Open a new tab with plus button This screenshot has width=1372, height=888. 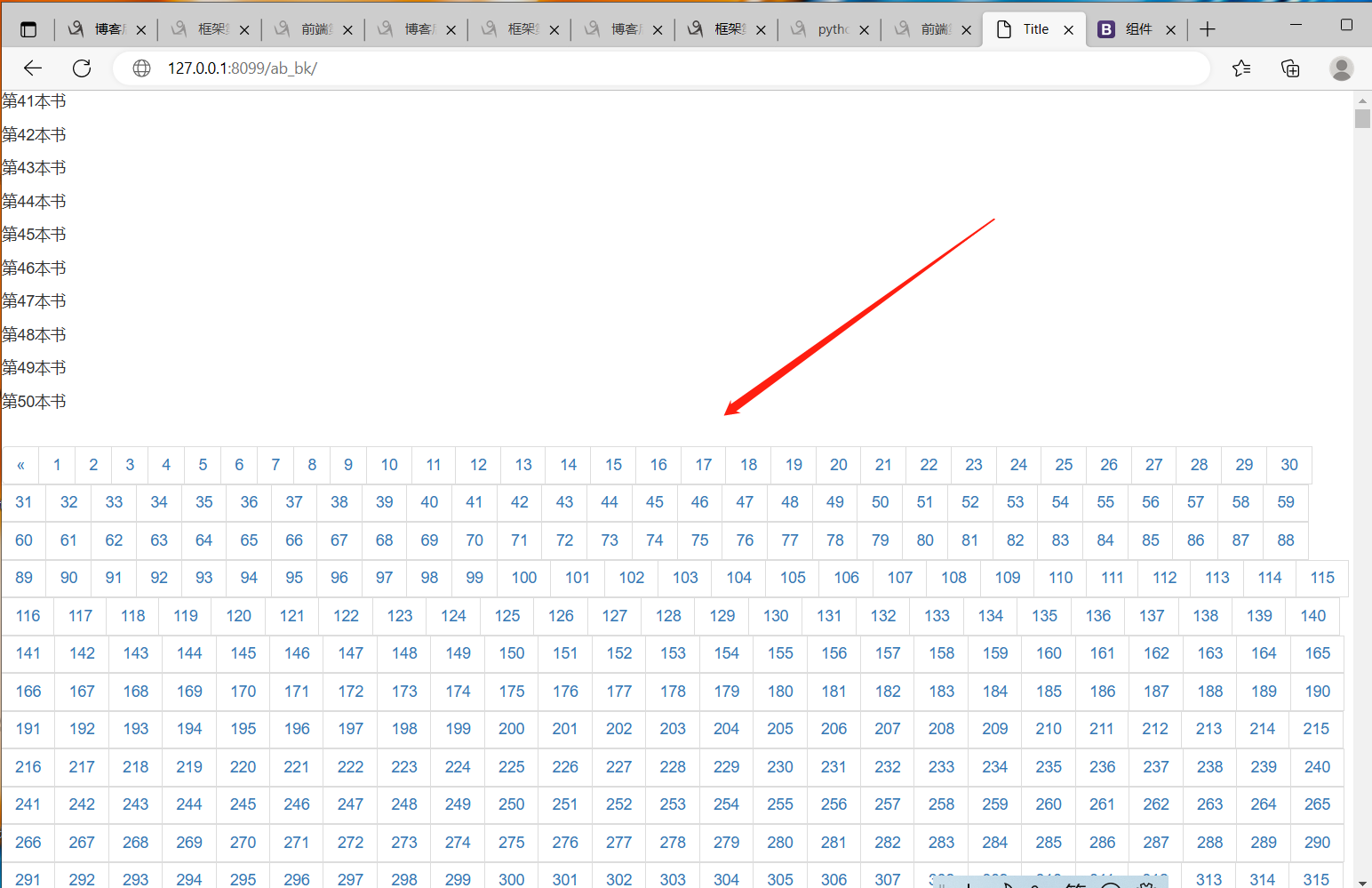click(x=1207, y=29)
